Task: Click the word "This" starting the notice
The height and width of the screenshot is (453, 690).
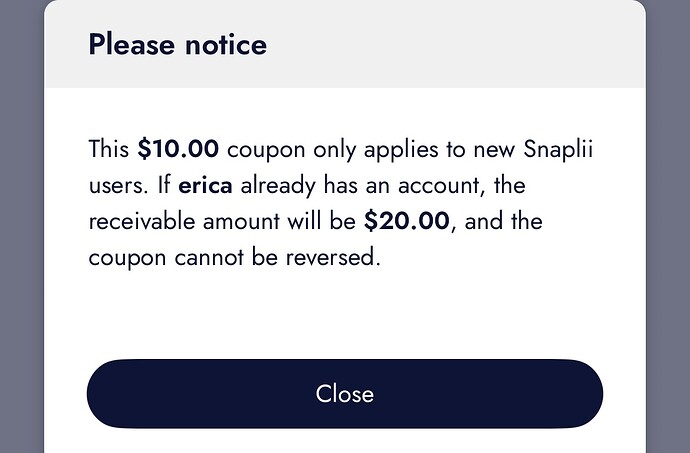Action: (108, 150)
